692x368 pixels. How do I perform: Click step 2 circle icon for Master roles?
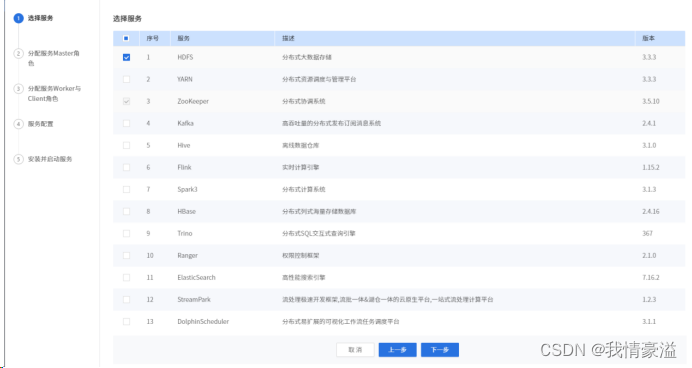click(x=19, y=53)
